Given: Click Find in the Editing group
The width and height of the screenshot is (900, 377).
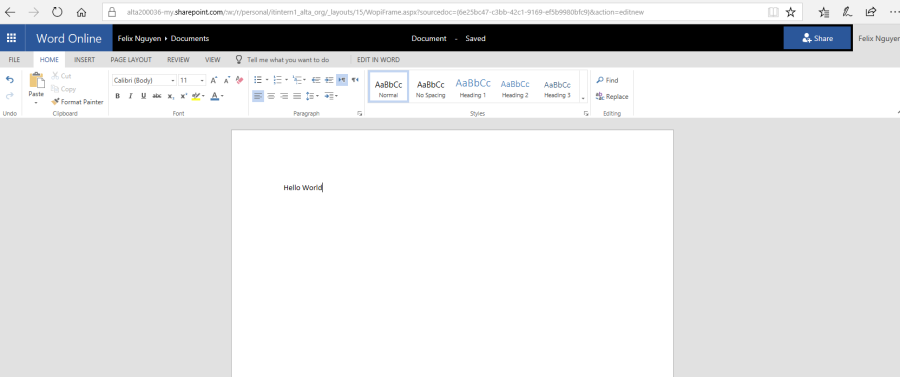Looking at the screenshot, I should (607, 80).
